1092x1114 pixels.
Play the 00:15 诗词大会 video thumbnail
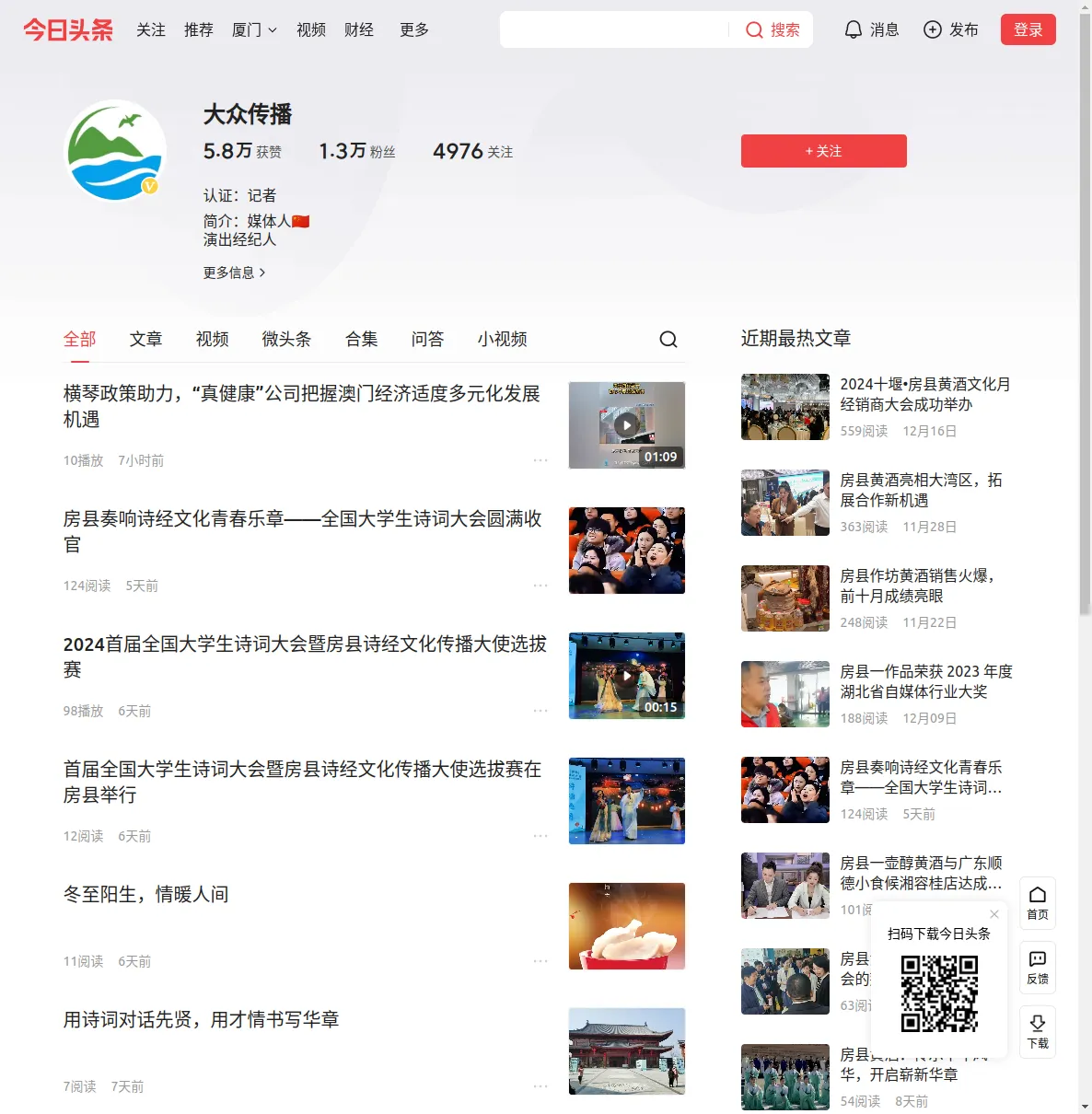pos(627,676)
